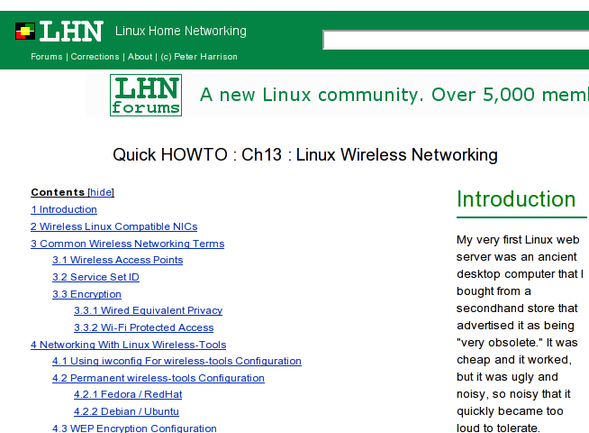
Task: Open '2 Wireless Linux Compatible NICs' entry
Action: (x=114, y=226)
